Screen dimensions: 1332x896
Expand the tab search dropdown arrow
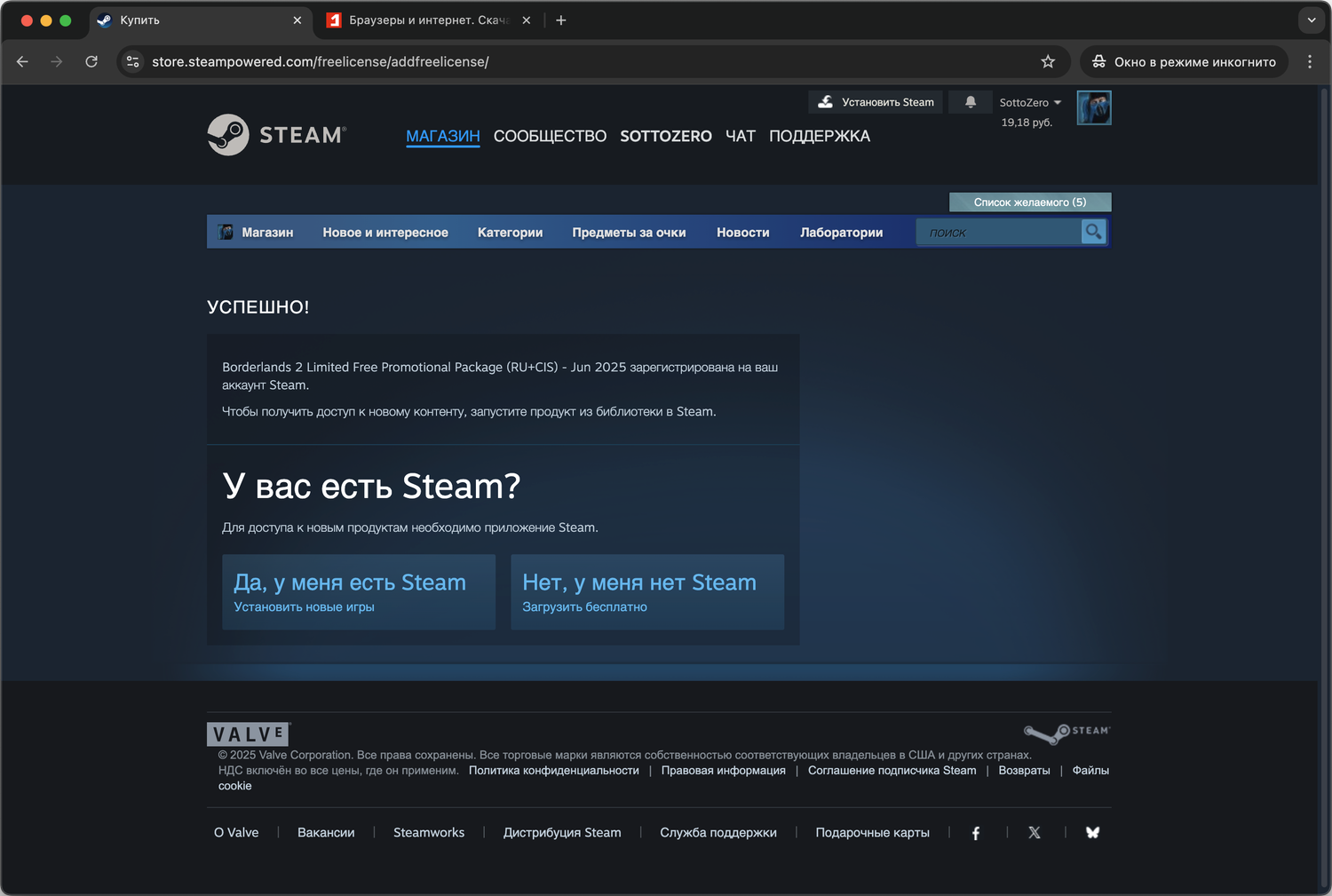pos(1312,20)
